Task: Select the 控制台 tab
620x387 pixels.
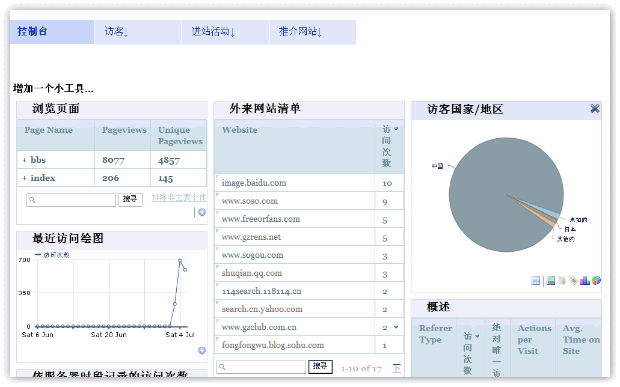Action: [x=52, y=32]
